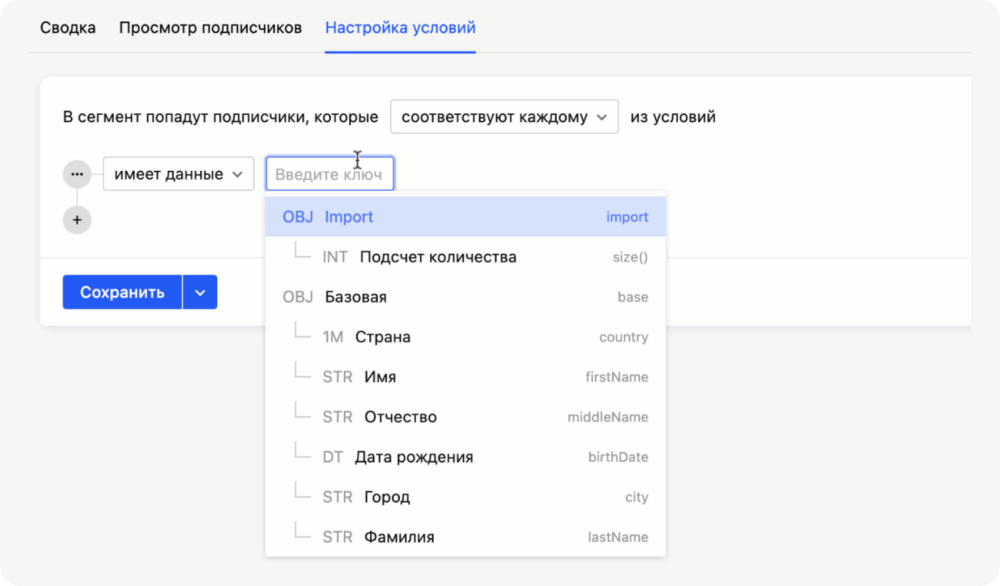Click the 'Введите ключ' input field
This screenshot has width=1000, height=586.
point(329,174)
